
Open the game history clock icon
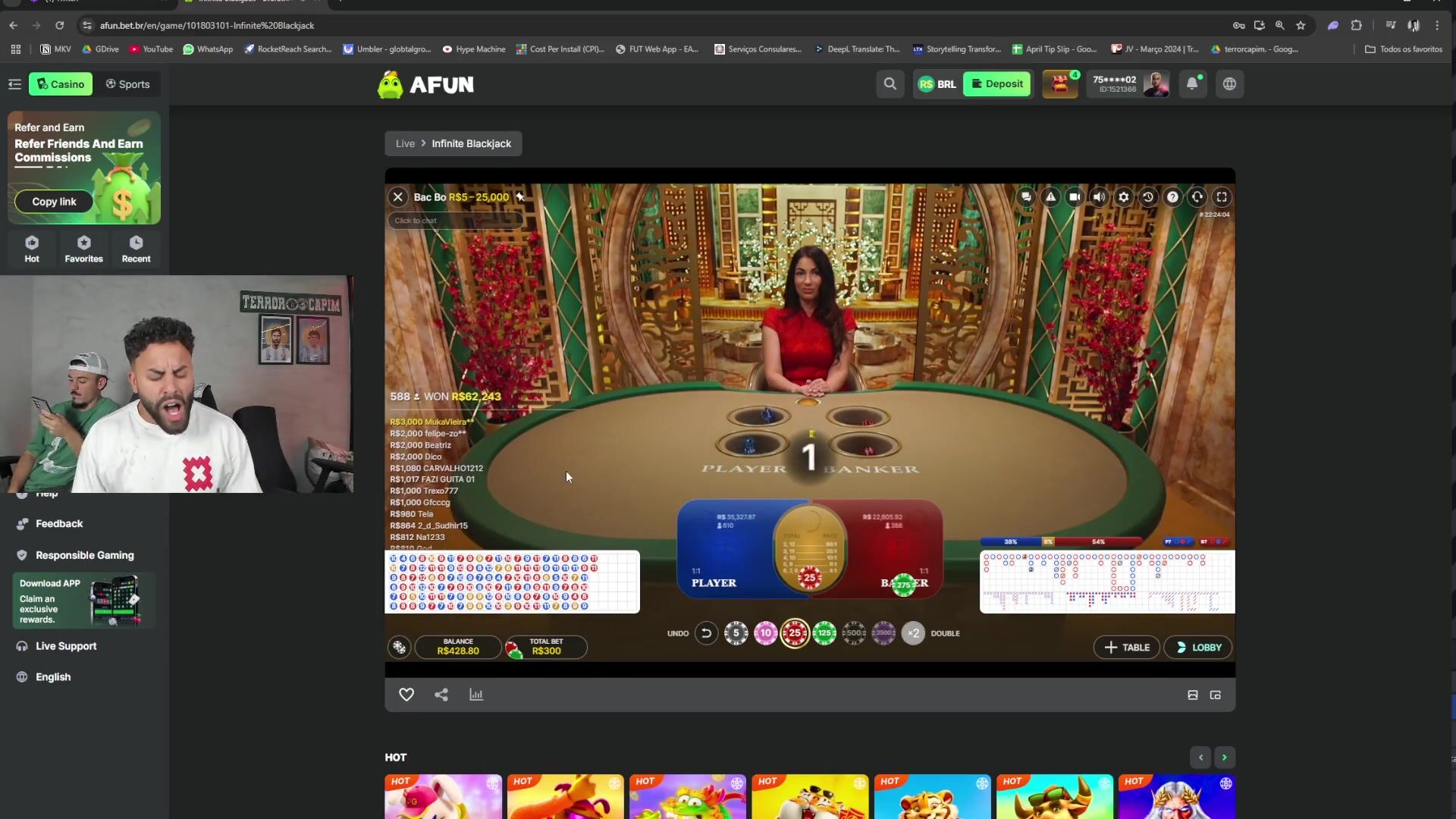(1148, 197)
